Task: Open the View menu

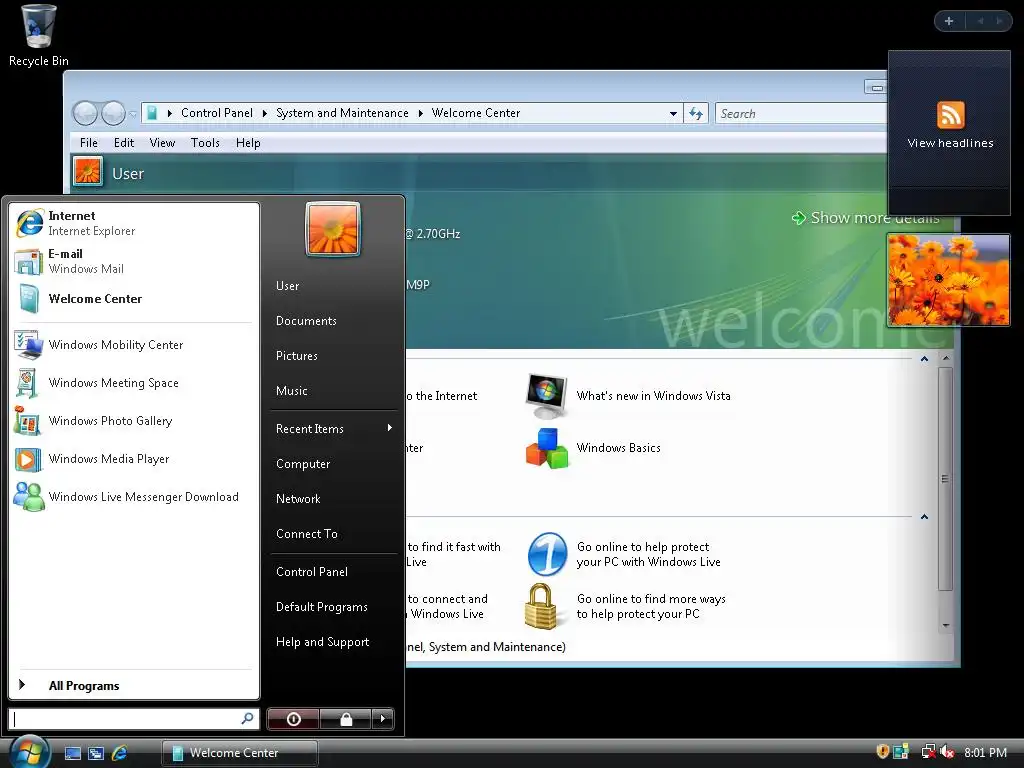Action: click(162, 143)
